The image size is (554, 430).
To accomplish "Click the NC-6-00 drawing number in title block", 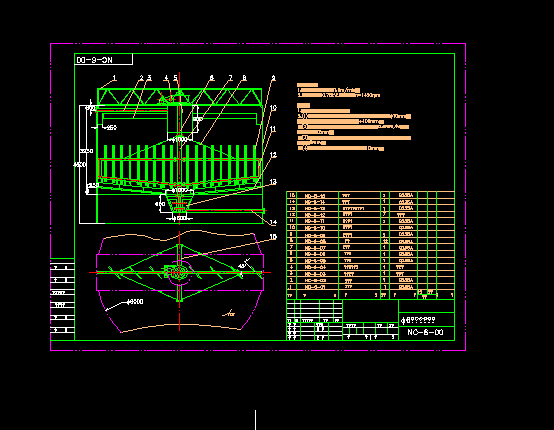I will pyautogui.click(x=425, y=332).
